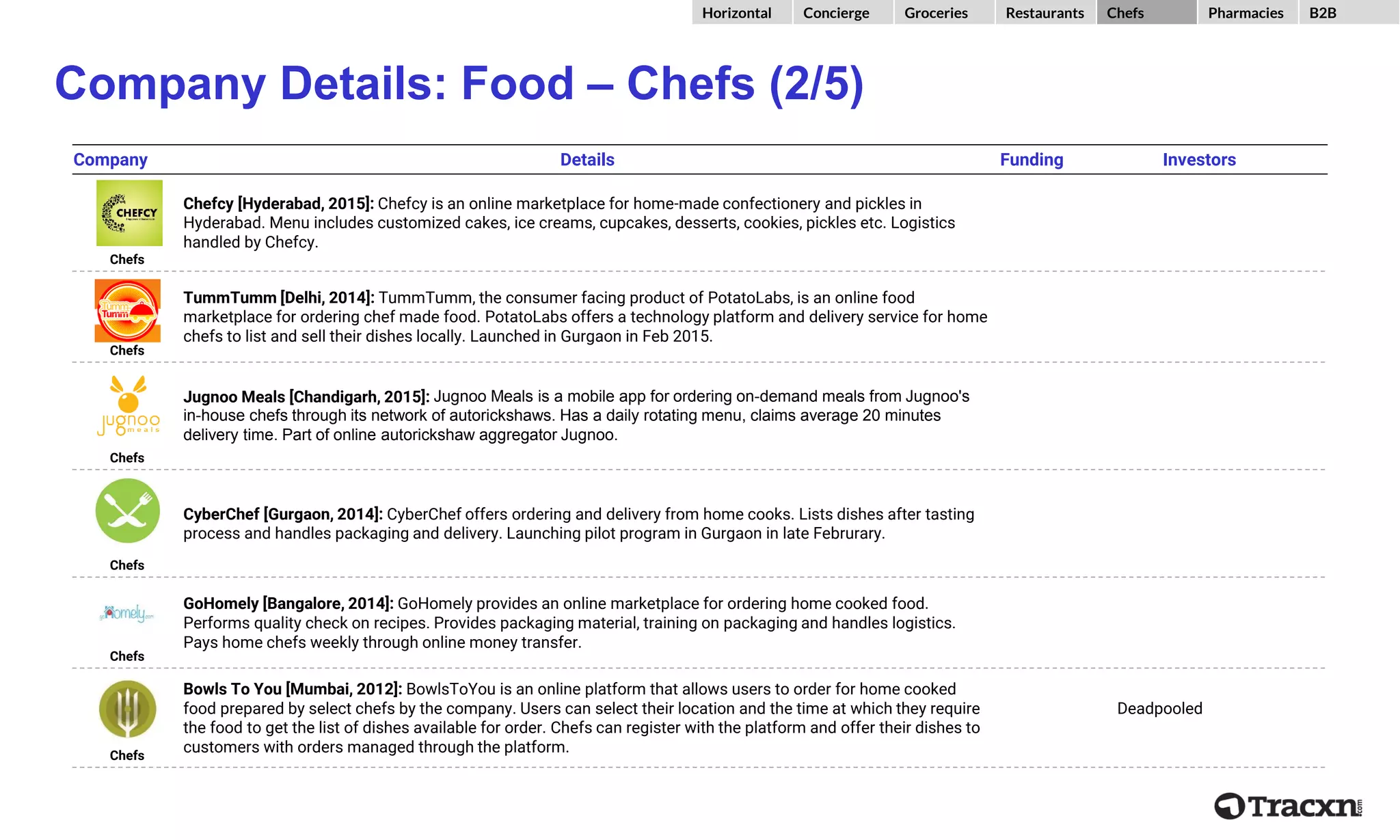The width and height of the screenshot is (1400, 840).
Task: Click the Details column header
Action: pyautogui.click(x=587, y=160)
